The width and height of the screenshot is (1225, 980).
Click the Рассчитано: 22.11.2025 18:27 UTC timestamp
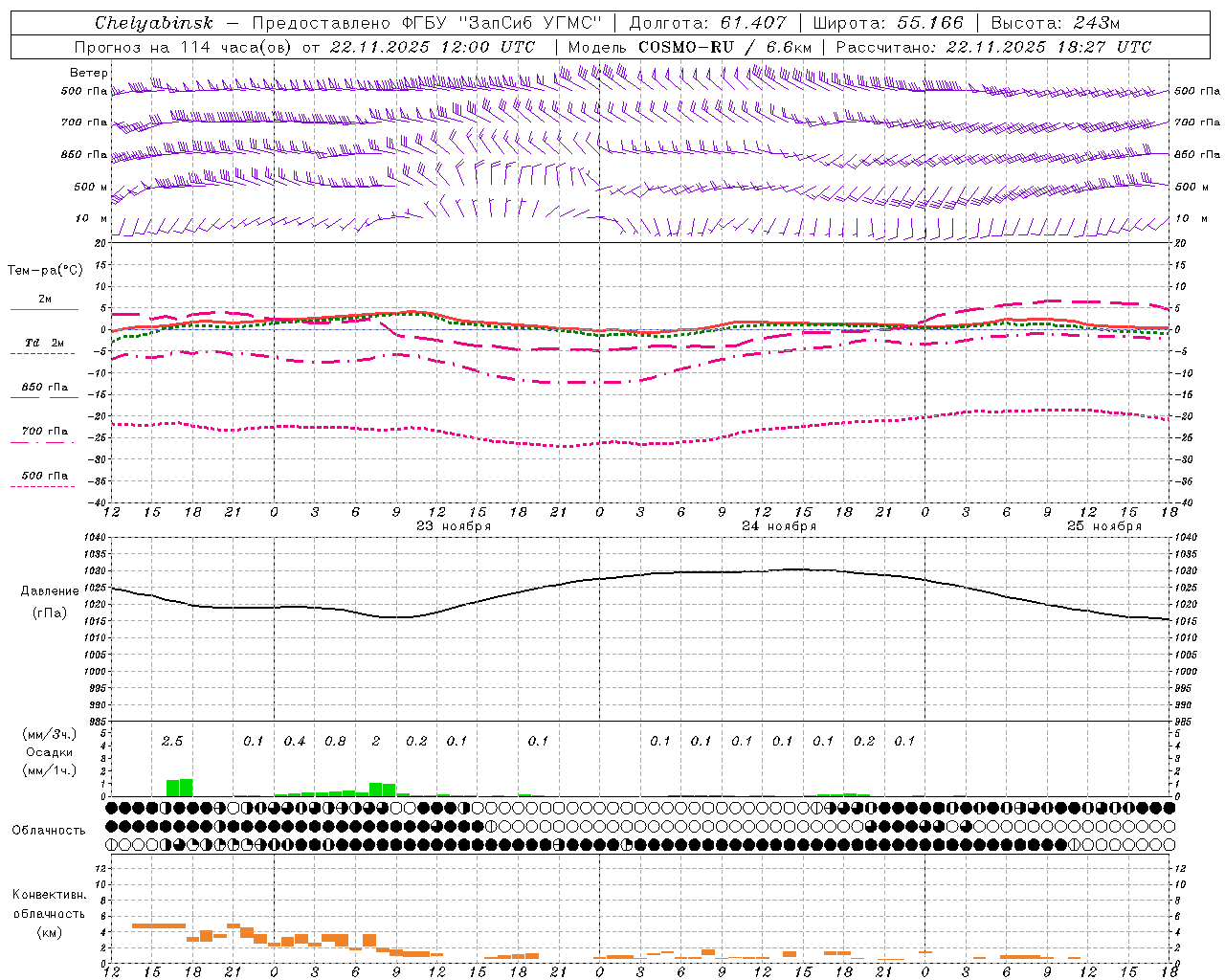coord(993,47)
